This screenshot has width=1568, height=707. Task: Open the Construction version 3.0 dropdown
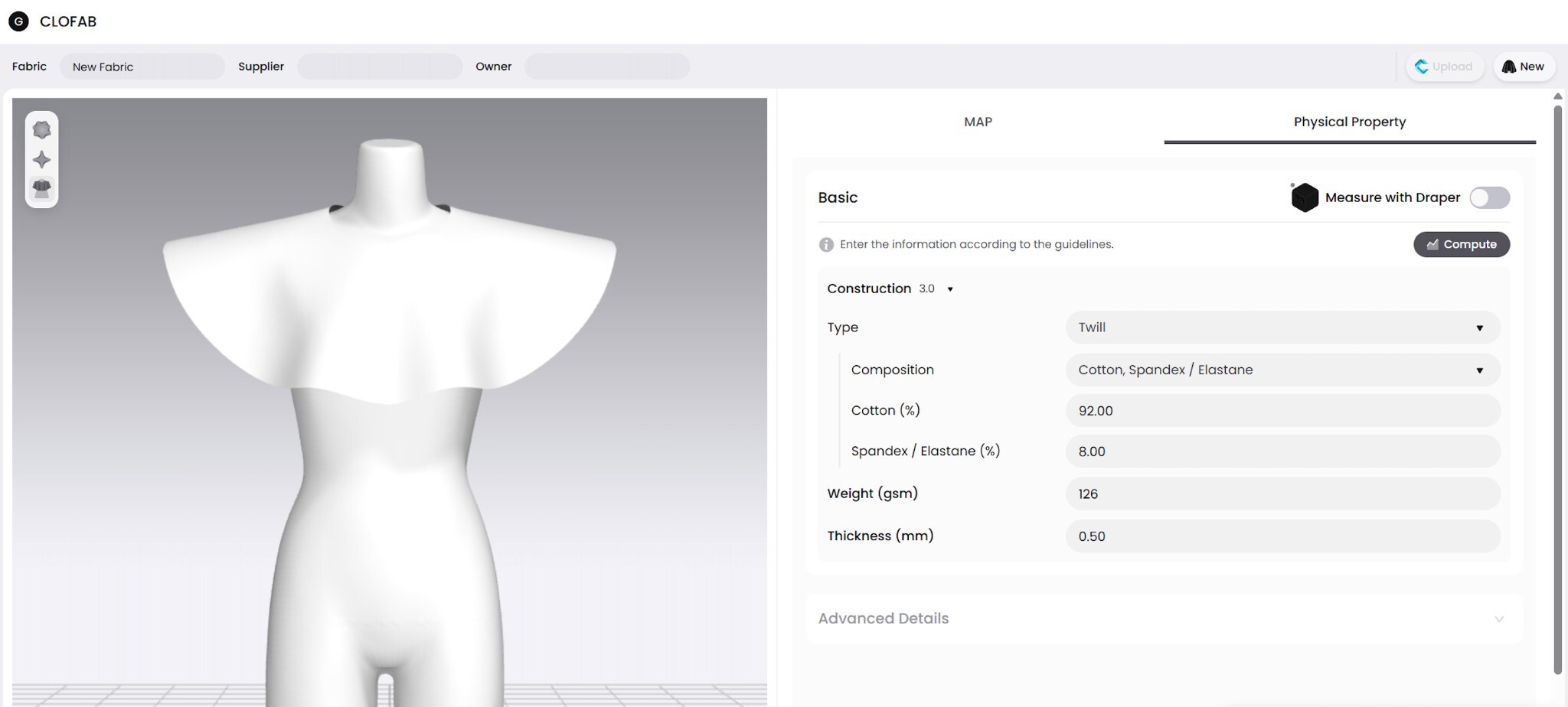[949, 289]
